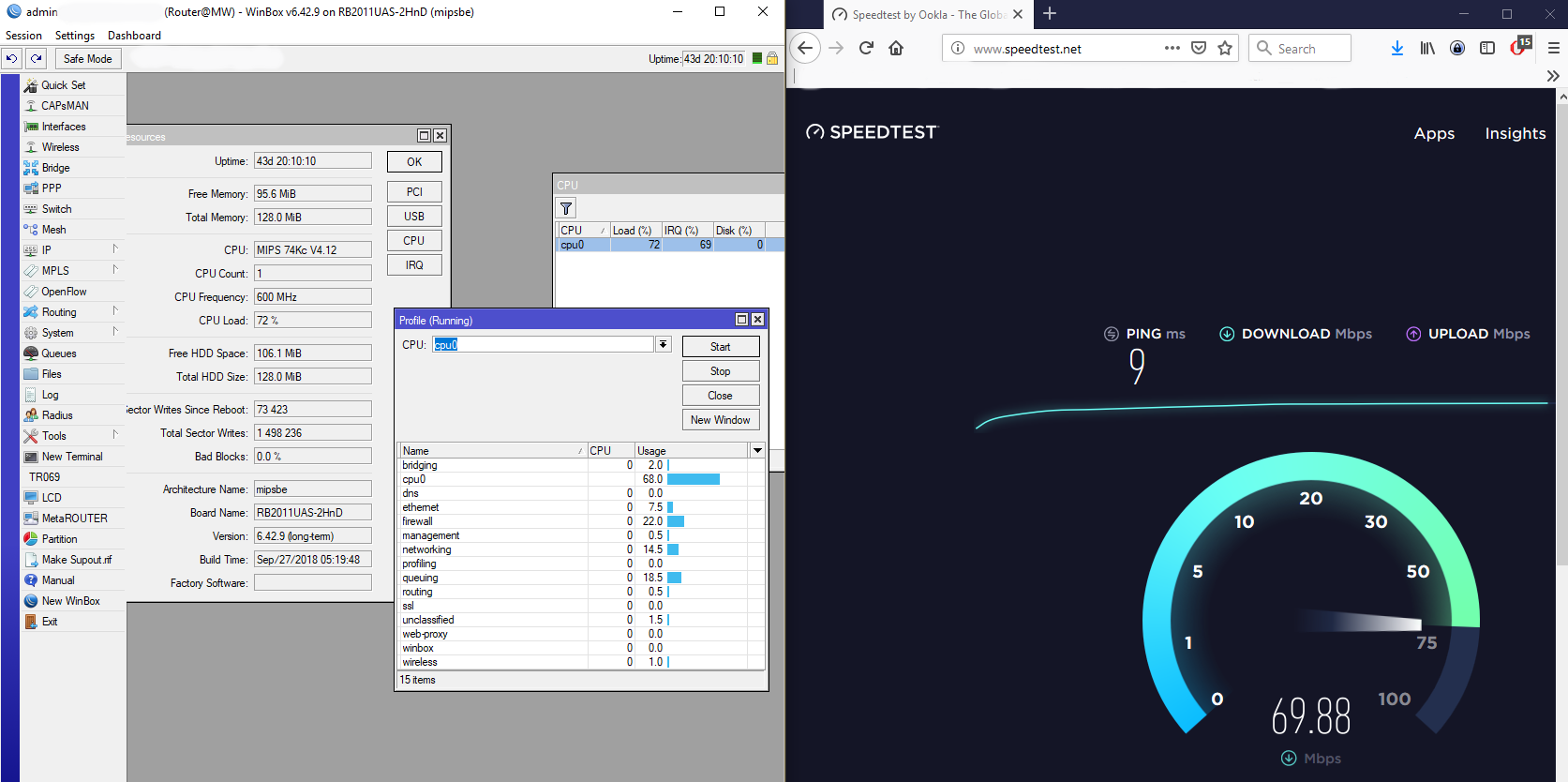This screenshot has height=782, width=1568.
Task: Click New Window in the Profile window
Action: [x=721, y=420]
